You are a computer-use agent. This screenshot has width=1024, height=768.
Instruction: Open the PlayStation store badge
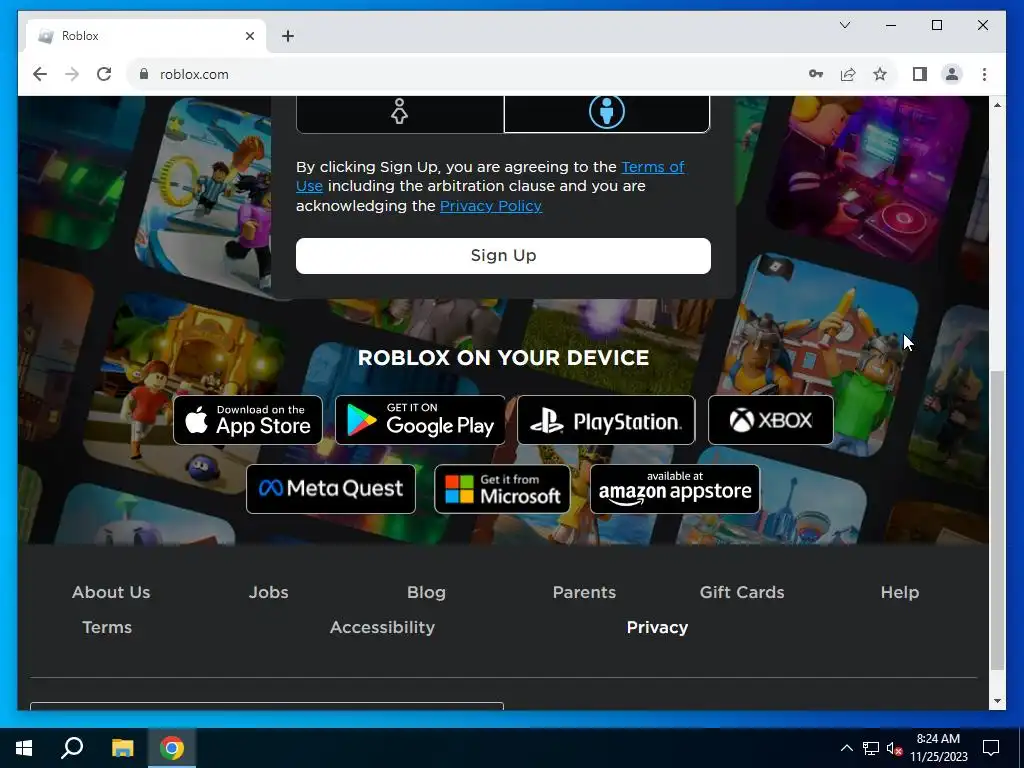pyautogui.click(x=606, y=420)
